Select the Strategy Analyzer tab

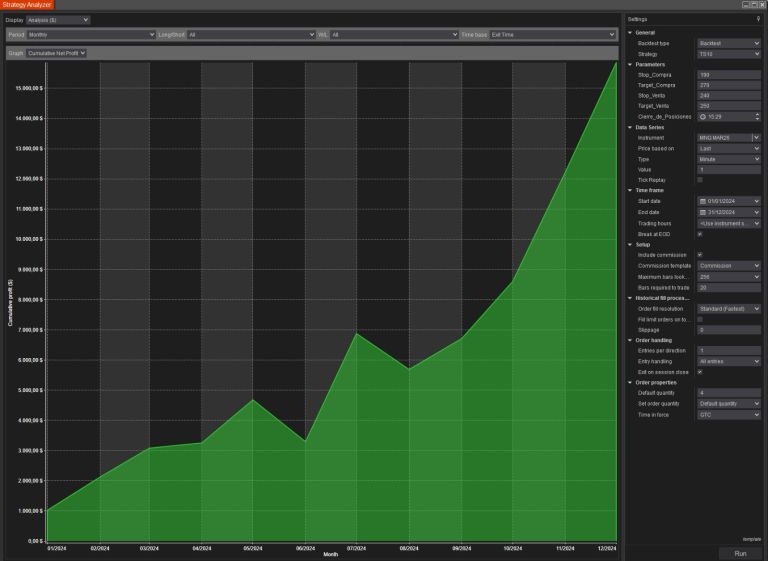[x=27, y=5]
